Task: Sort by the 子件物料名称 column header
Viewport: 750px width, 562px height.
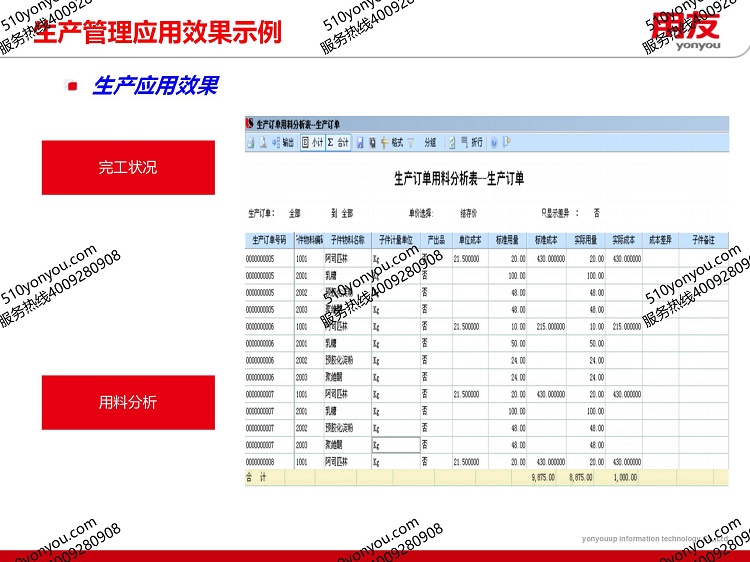Action: point(347,240)
